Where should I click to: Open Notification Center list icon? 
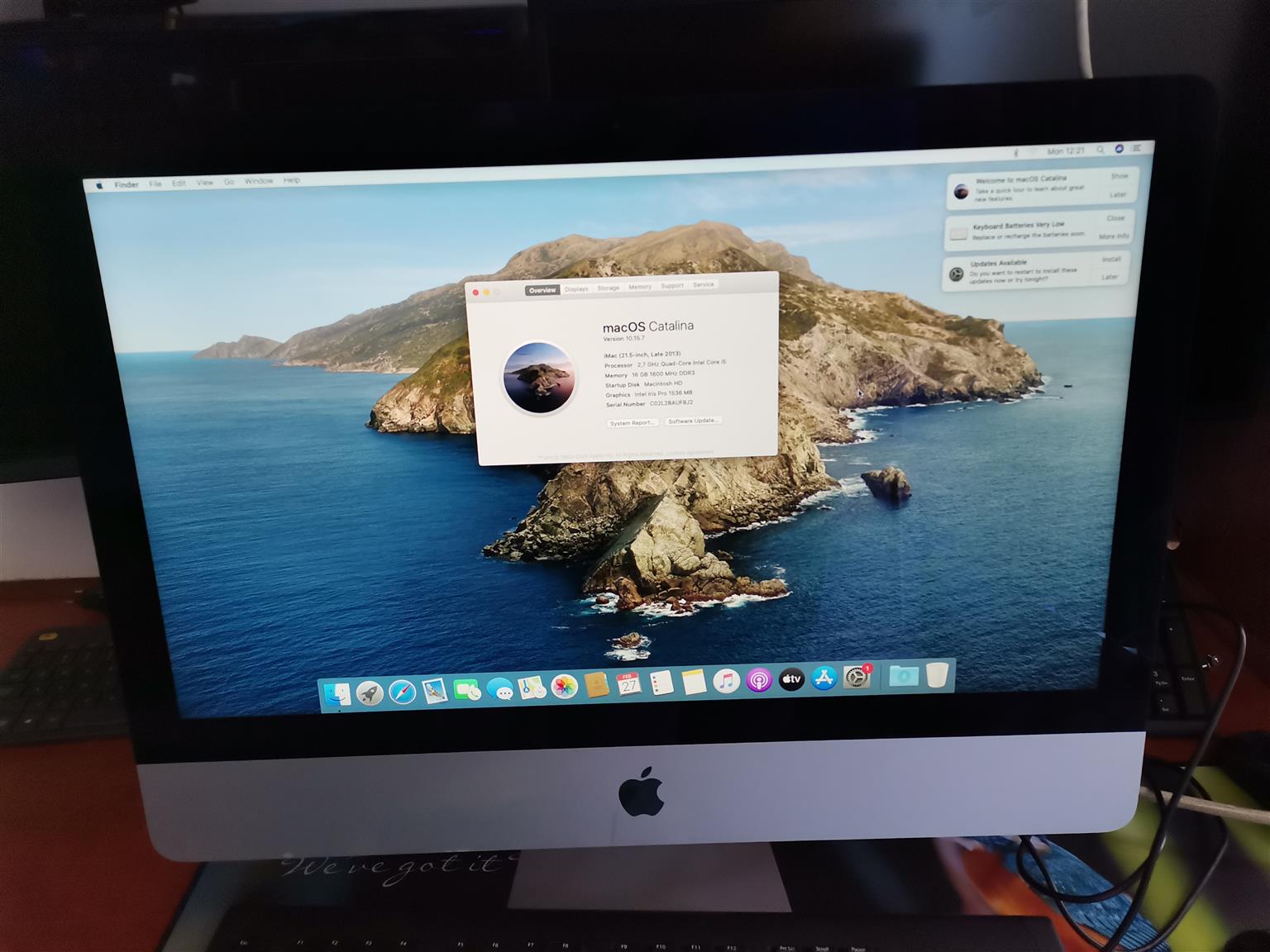(x=1138, y=148)
